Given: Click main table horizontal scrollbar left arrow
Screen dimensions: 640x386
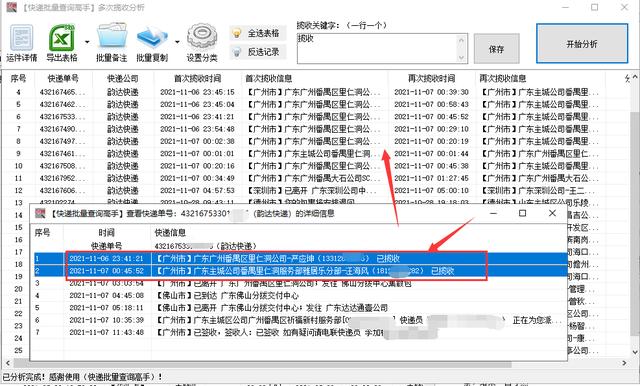Looking at the screenshot, I should tap(8, 363).
